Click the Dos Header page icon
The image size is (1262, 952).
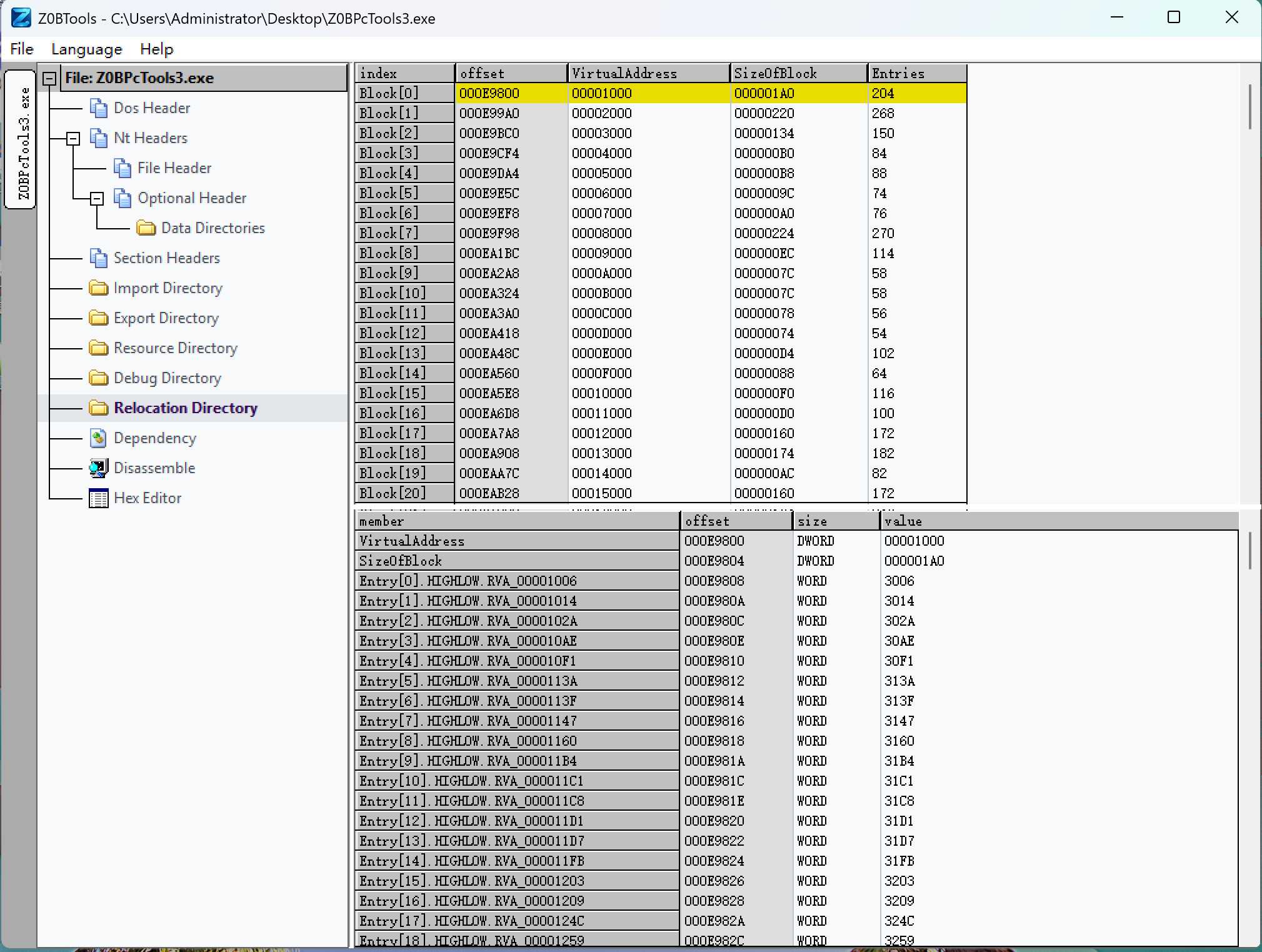click(98, 108)
